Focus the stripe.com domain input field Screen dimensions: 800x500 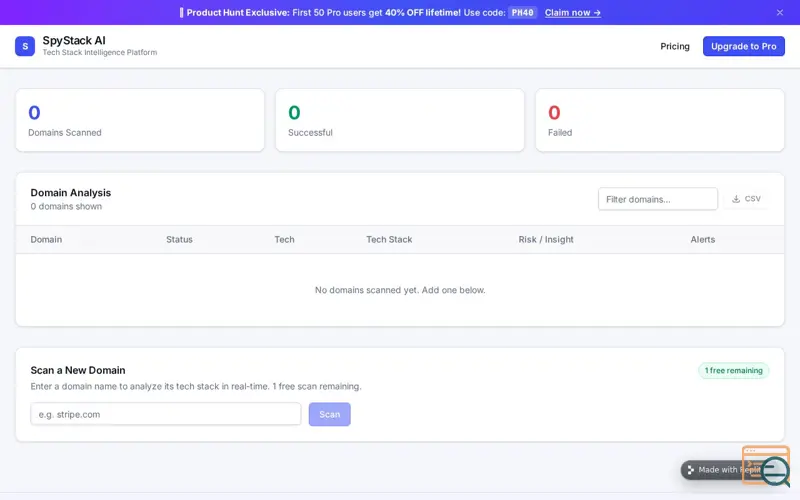click(166, 414)
